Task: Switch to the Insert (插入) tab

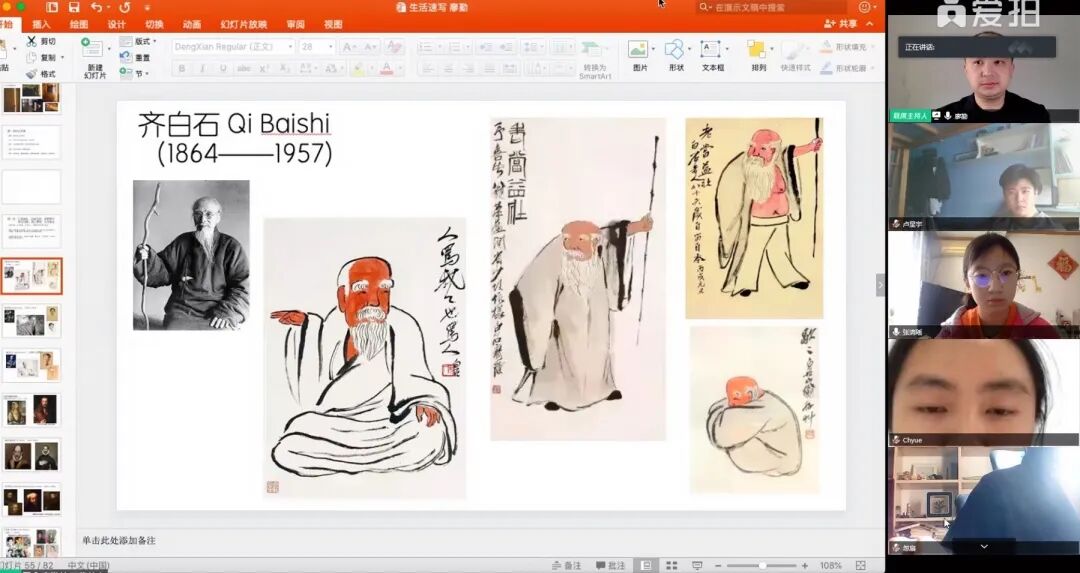Action: (41, 24)
